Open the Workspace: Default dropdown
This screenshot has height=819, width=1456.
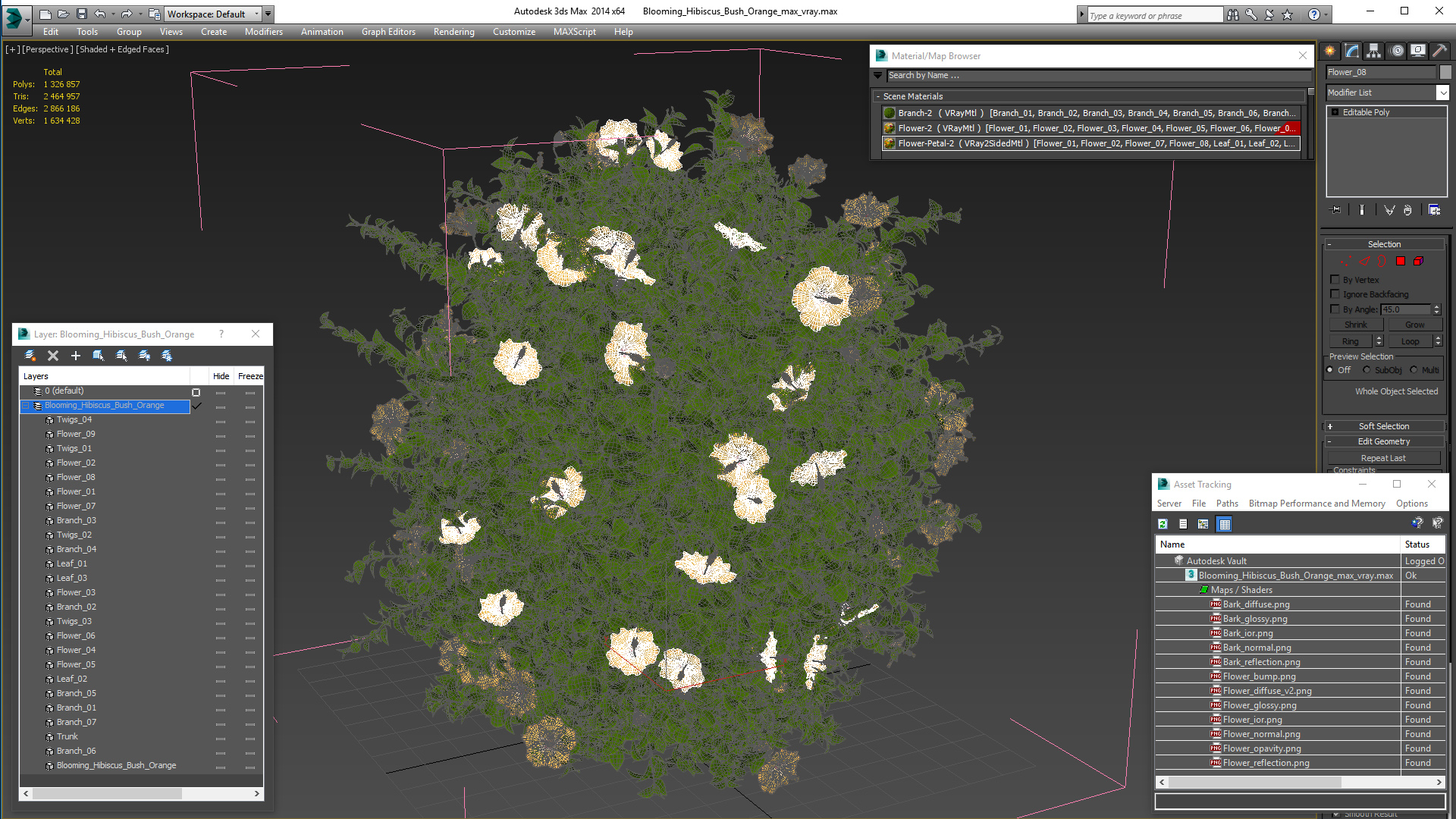(x=214, y=14)
